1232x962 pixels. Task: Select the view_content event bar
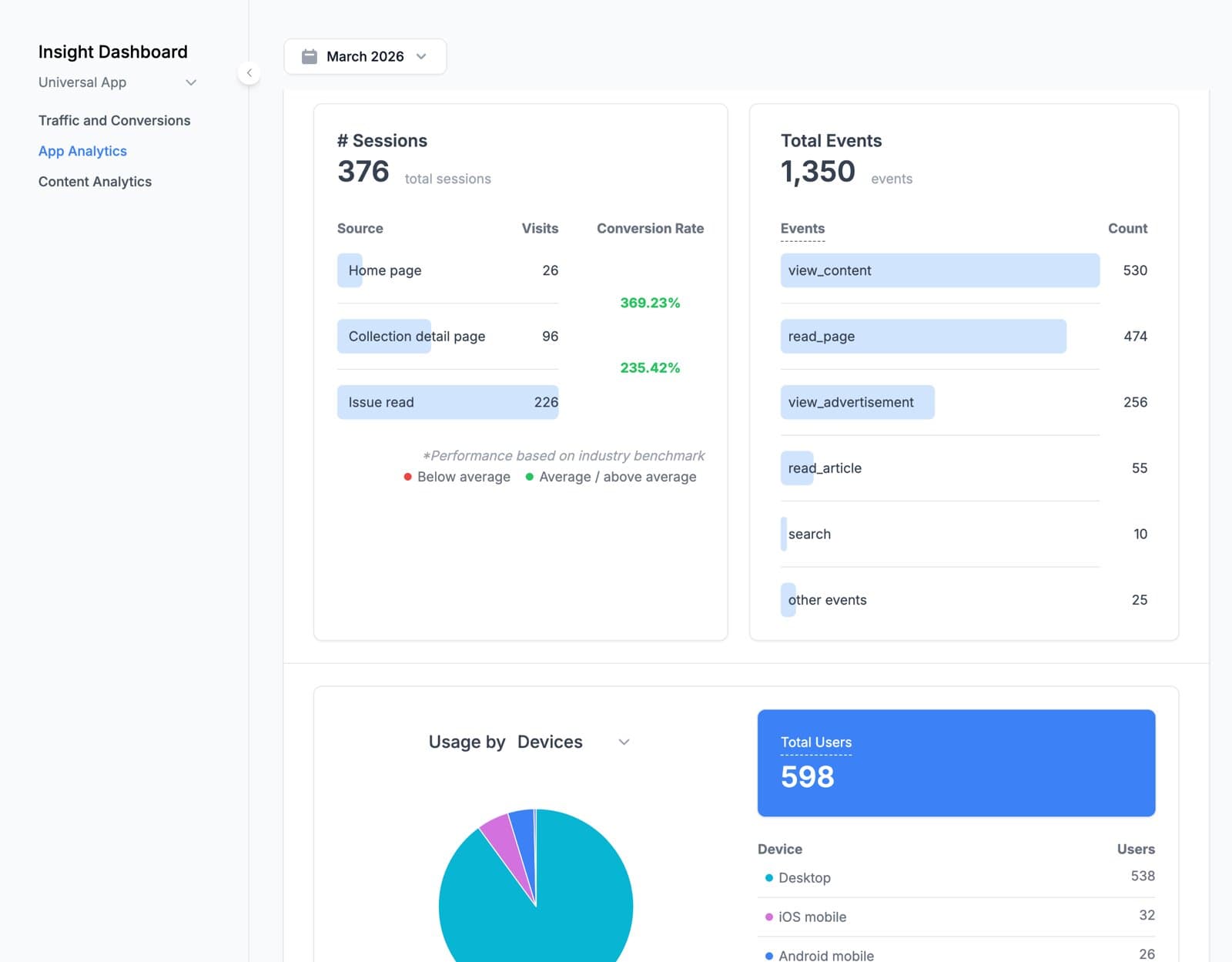940,270
